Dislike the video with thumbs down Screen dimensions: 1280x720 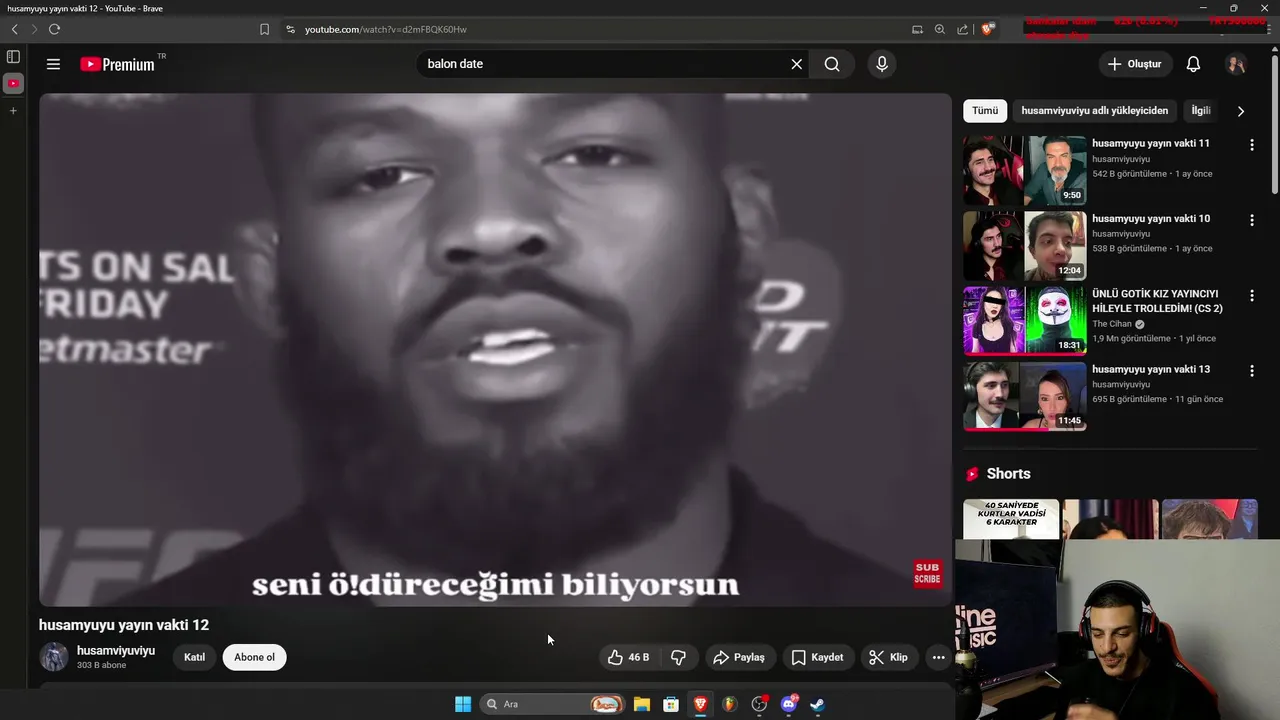pyautogui.click(x=678, y=657)
